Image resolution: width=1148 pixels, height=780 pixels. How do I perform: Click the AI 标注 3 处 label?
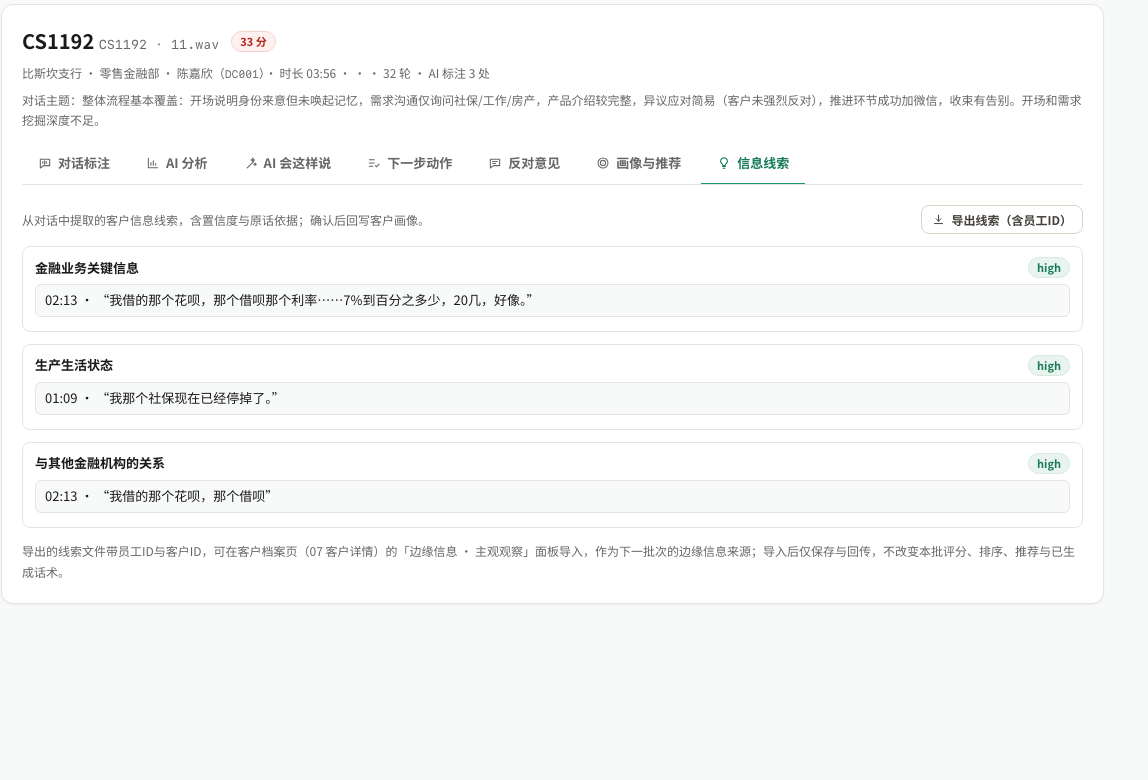pyautogui.click(x=459, y=74)
